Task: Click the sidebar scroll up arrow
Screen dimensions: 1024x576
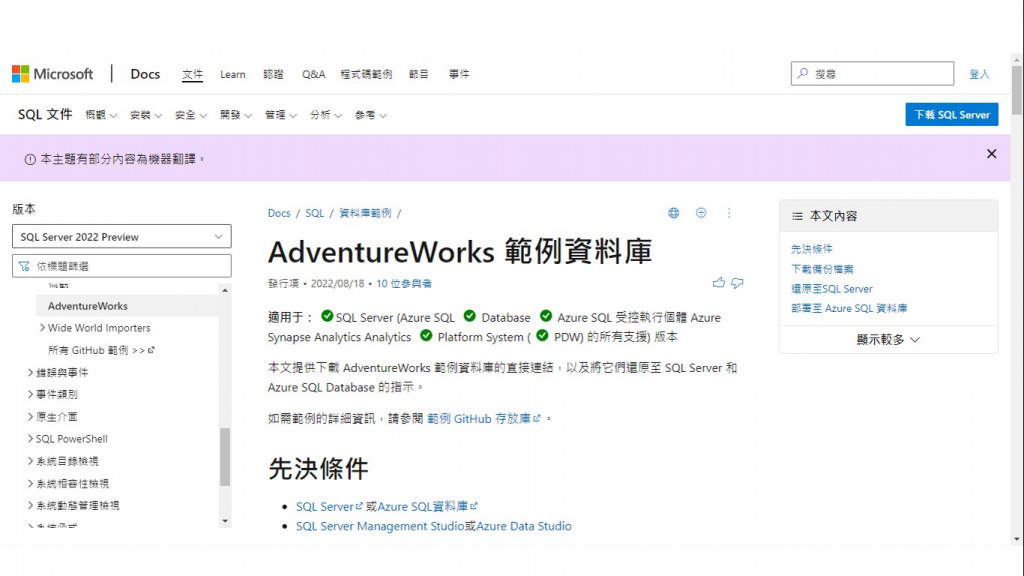Action: coord(225,290)
